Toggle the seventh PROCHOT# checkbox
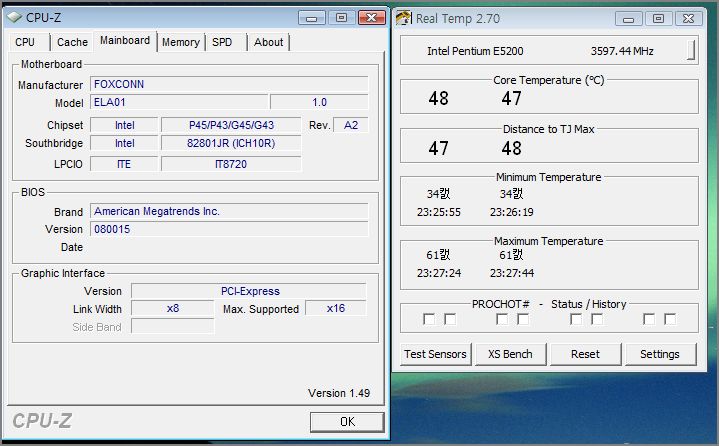The image size is (719, 446). point(649,319)
